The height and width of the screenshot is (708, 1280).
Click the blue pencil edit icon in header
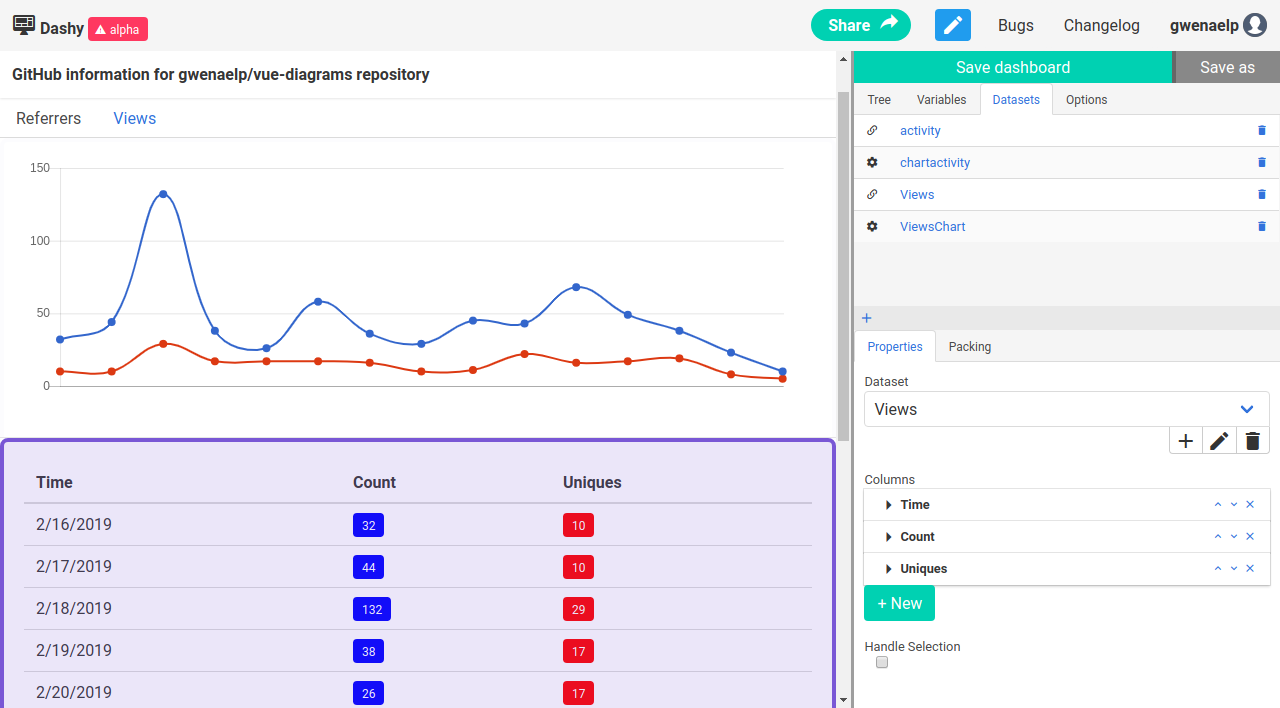pyautogui.click(x=952, y=25)
